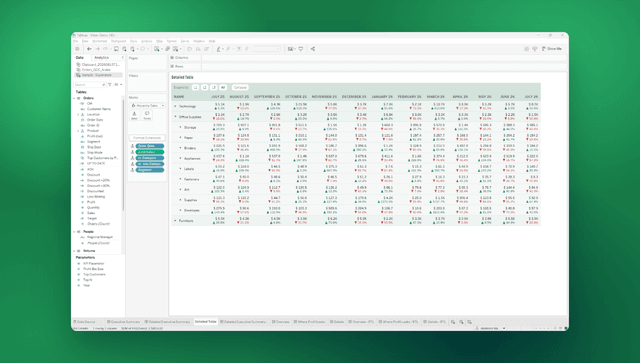The width and height of the screenshot is (640, 363).
Task: Collapse the Orders table in the data pane
Action: click(x=75, y=98)
